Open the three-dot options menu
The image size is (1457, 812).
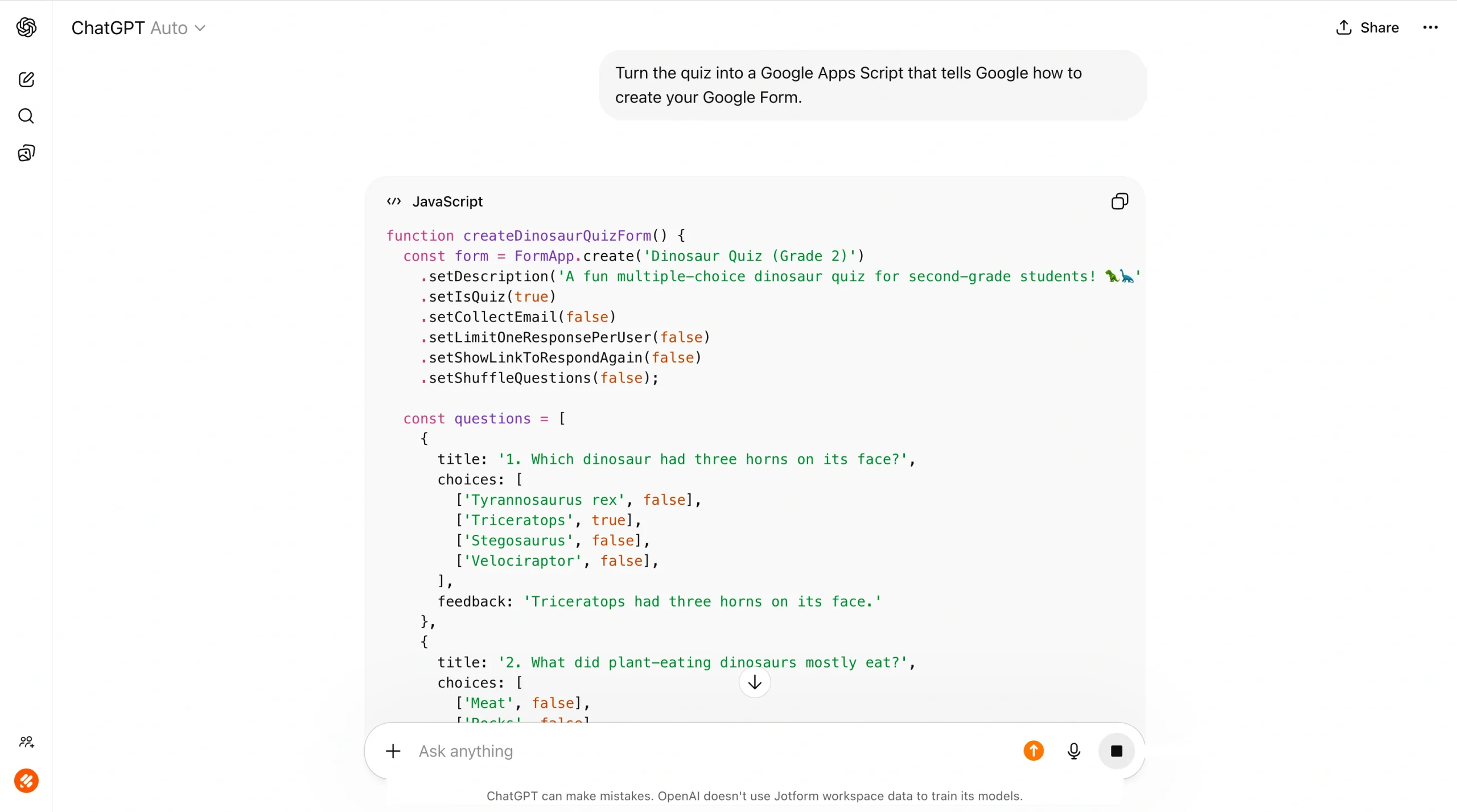pyautogui.click(x=1429, y=27)
